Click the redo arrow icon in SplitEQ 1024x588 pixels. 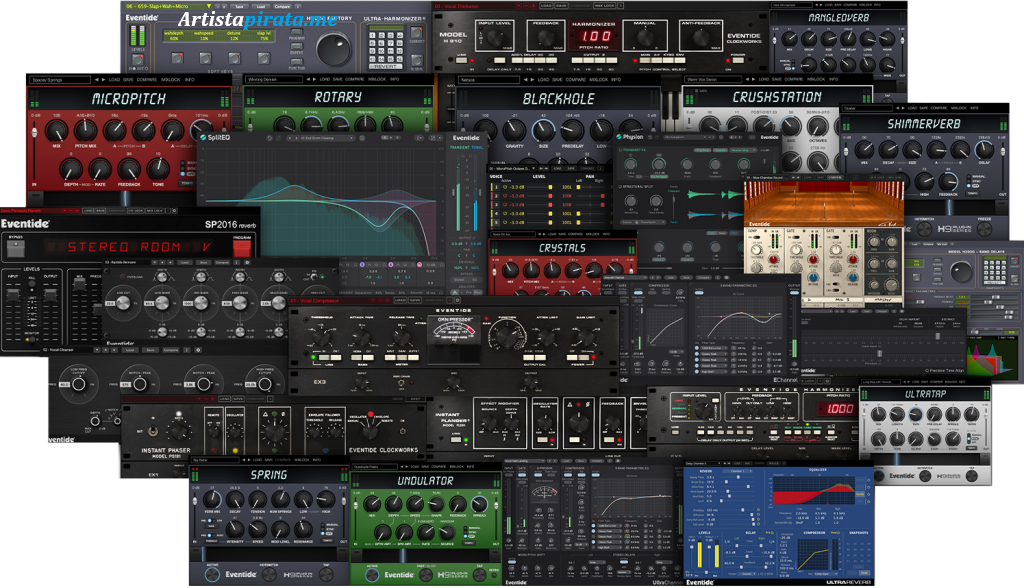278,138
